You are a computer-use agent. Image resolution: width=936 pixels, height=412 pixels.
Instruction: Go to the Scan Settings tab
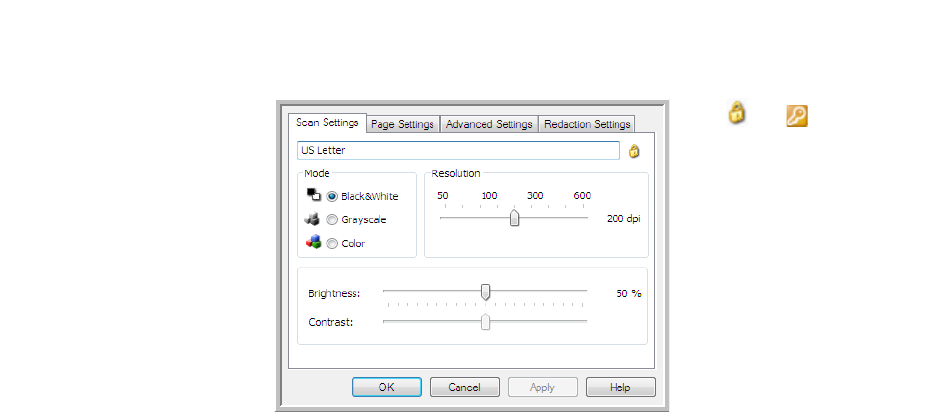(x=327, y=122)
